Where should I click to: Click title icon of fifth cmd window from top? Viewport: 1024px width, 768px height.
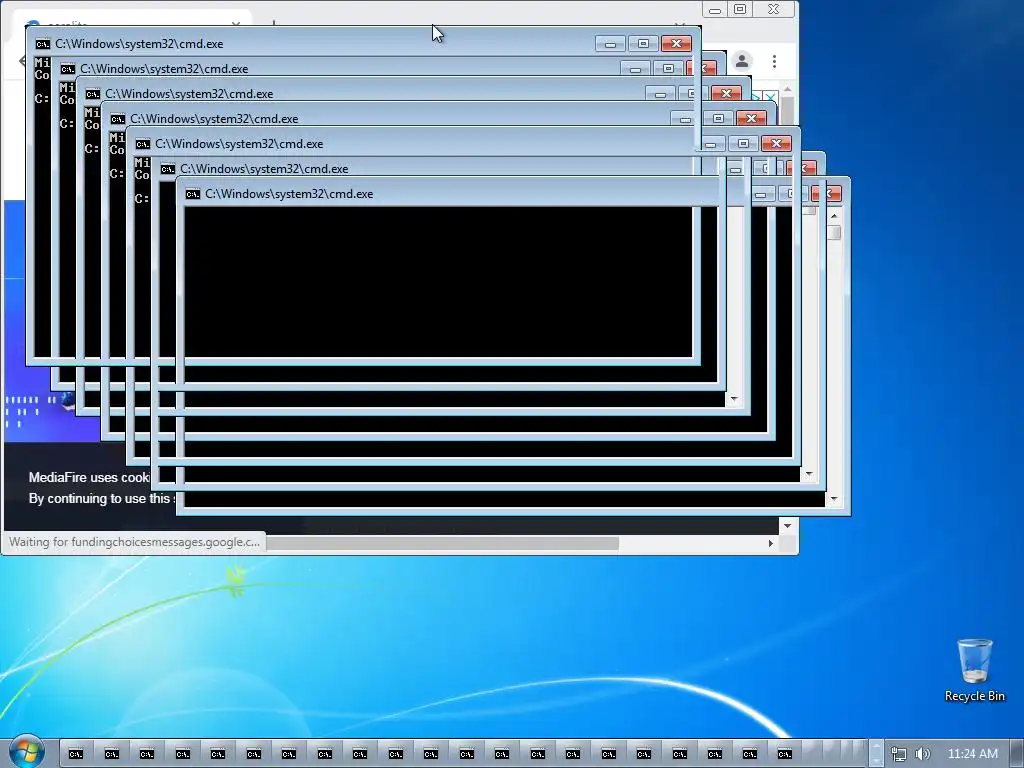click(x=142, y=144)
